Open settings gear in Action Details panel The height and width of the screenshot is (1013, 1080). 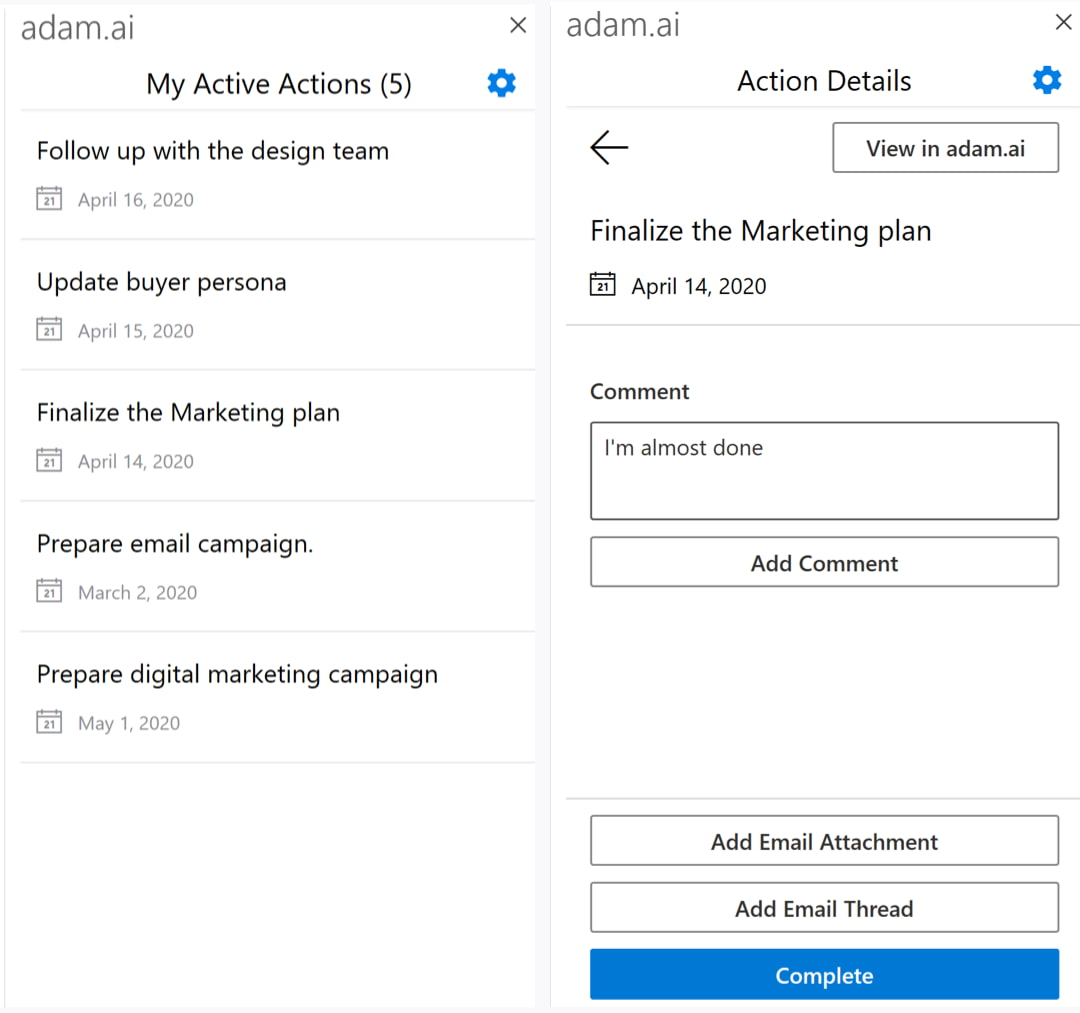(x=1047, y=81)
